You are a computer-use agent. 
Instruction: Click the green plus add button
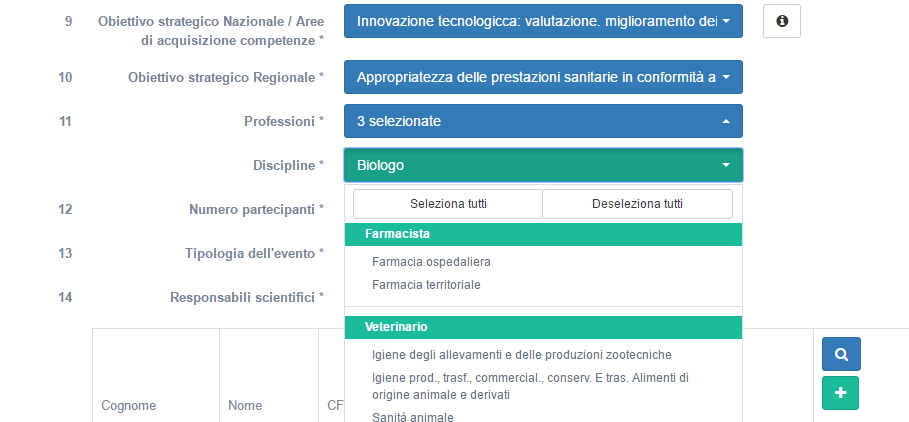(841, 393)
